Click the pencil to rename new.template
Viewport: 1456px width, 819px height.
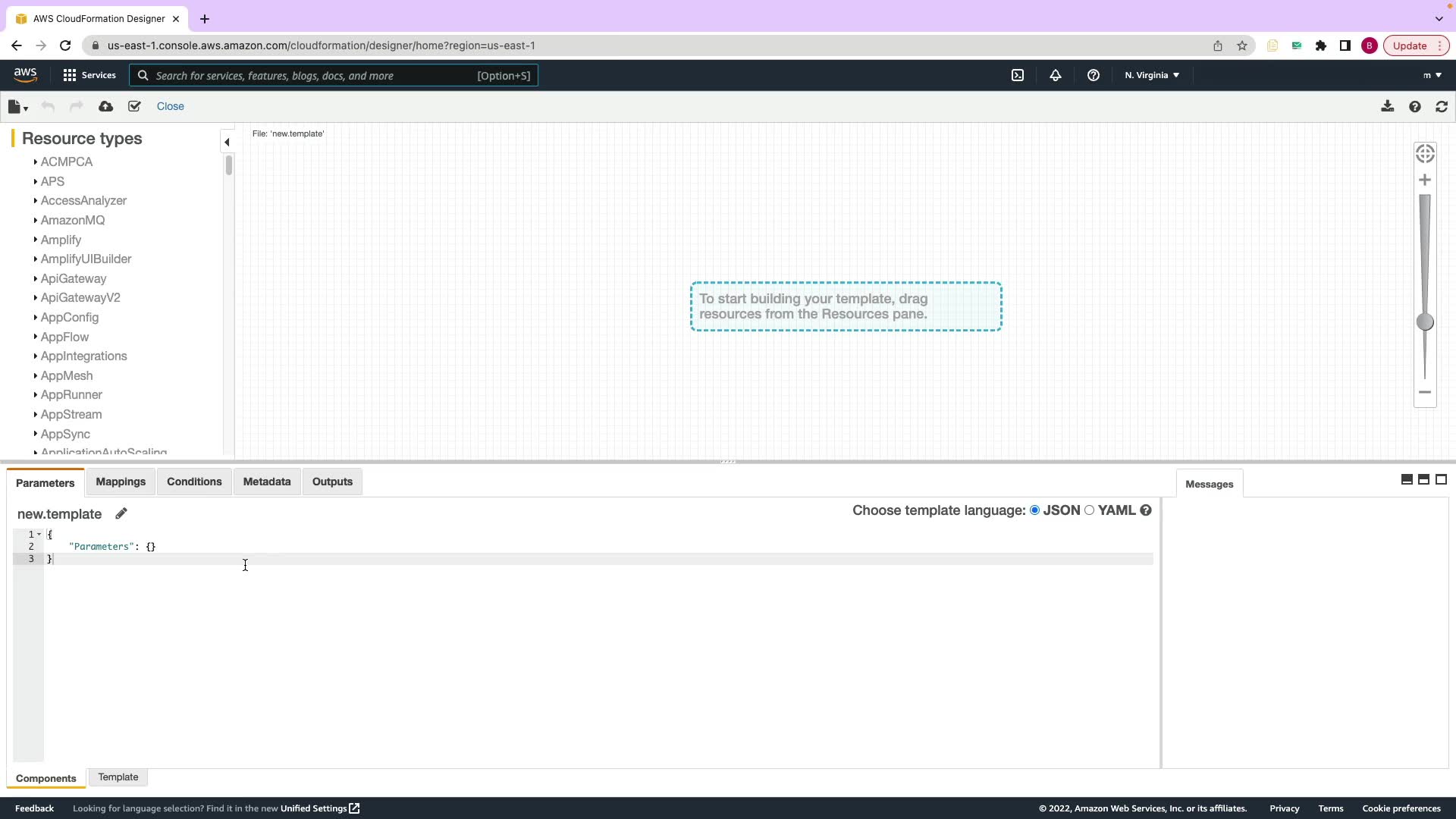pos(121,513)
